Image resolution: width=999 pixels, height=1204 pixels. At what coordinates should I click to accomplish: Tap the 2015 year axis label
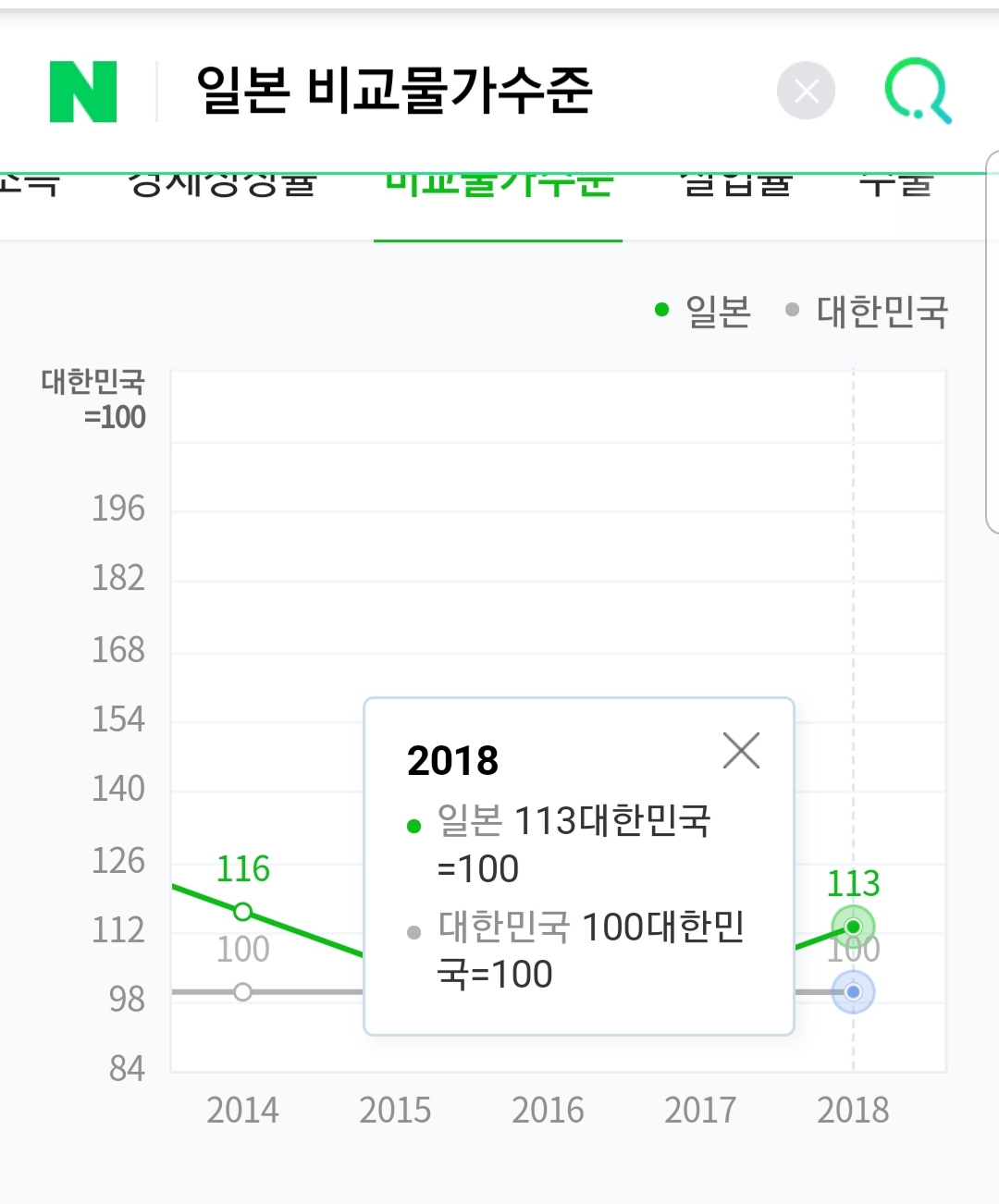click(x=395, y=1110)
